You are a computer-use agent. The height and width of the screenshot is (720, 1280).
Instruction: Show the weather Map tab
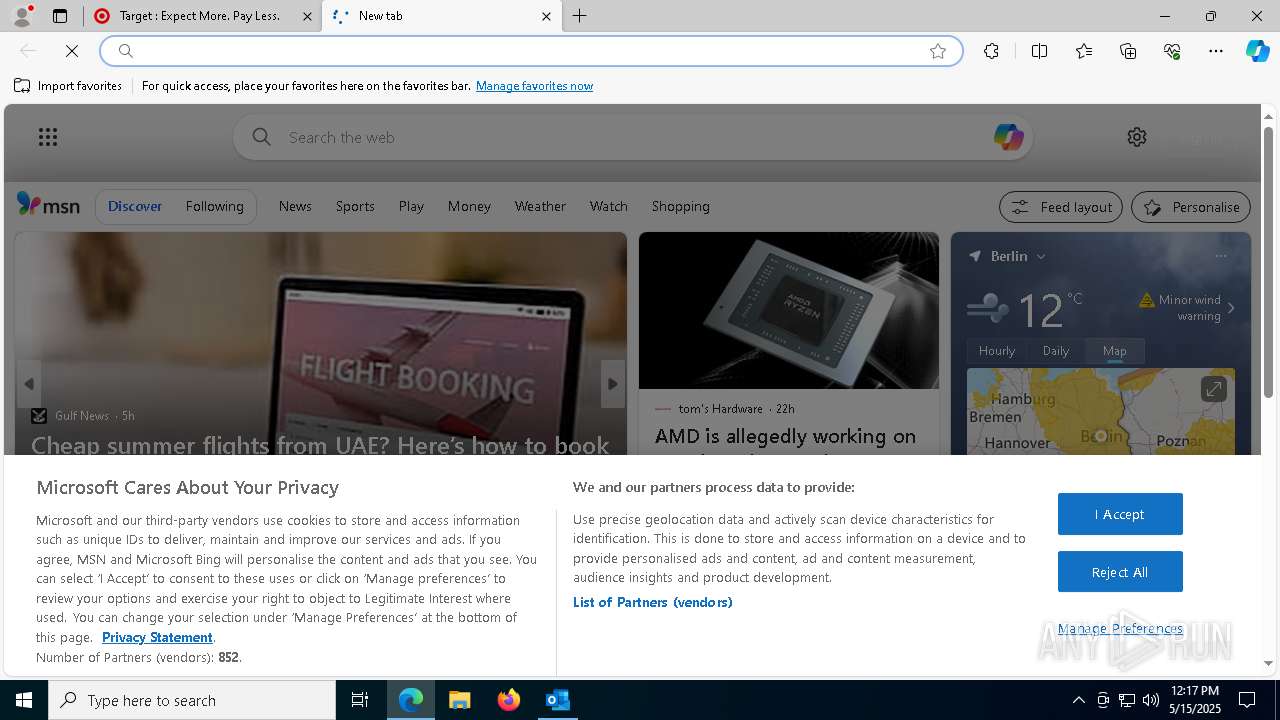pos(1114,350)
